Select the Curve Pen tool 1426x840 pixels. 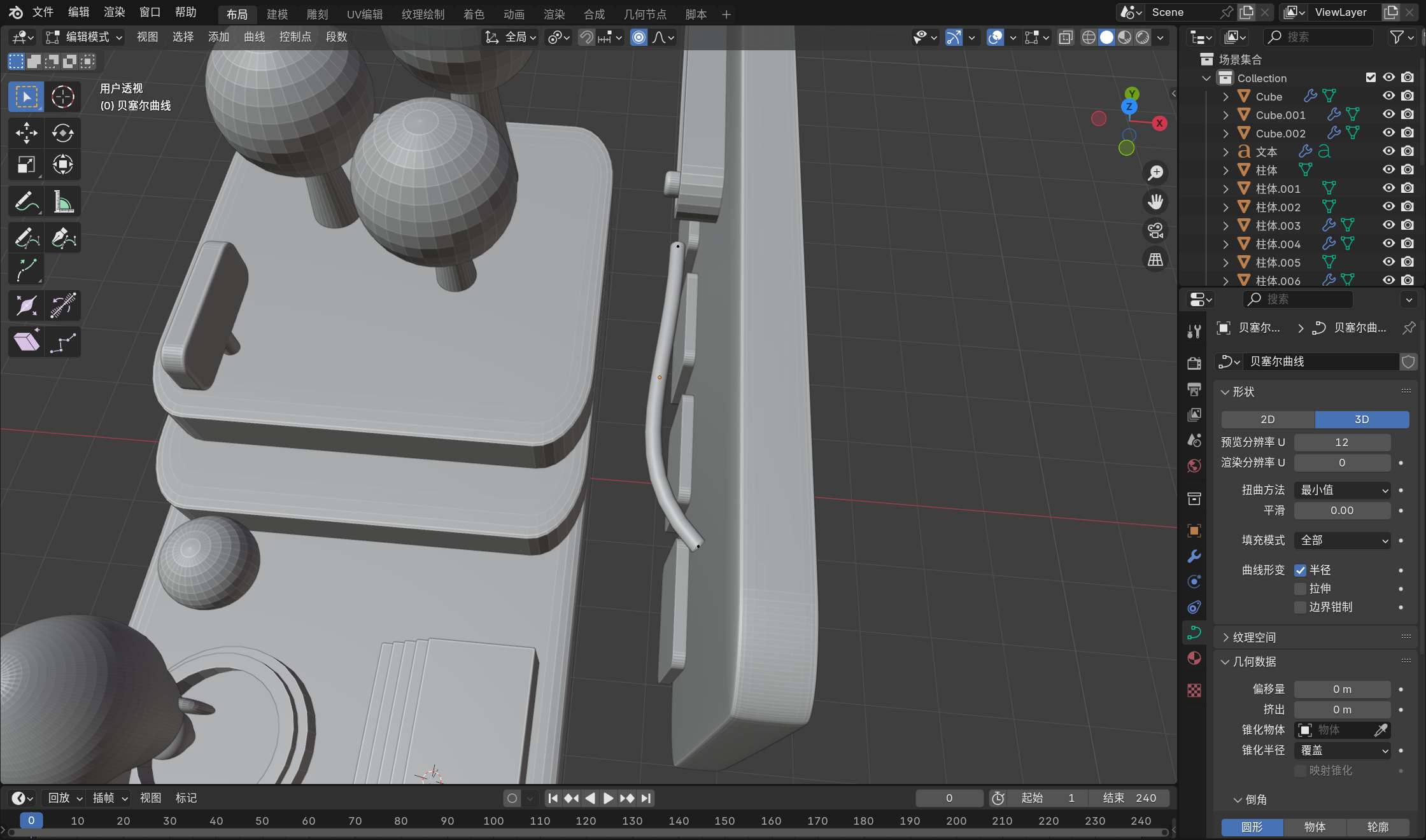pos(63,238)
